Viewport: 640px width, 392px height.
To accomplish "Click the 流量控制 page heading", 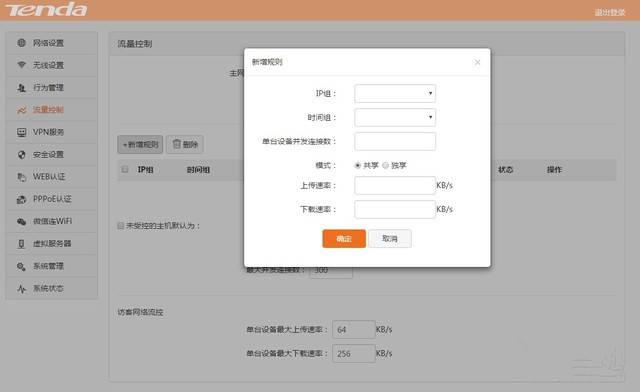I will click(x=135, y=44).
